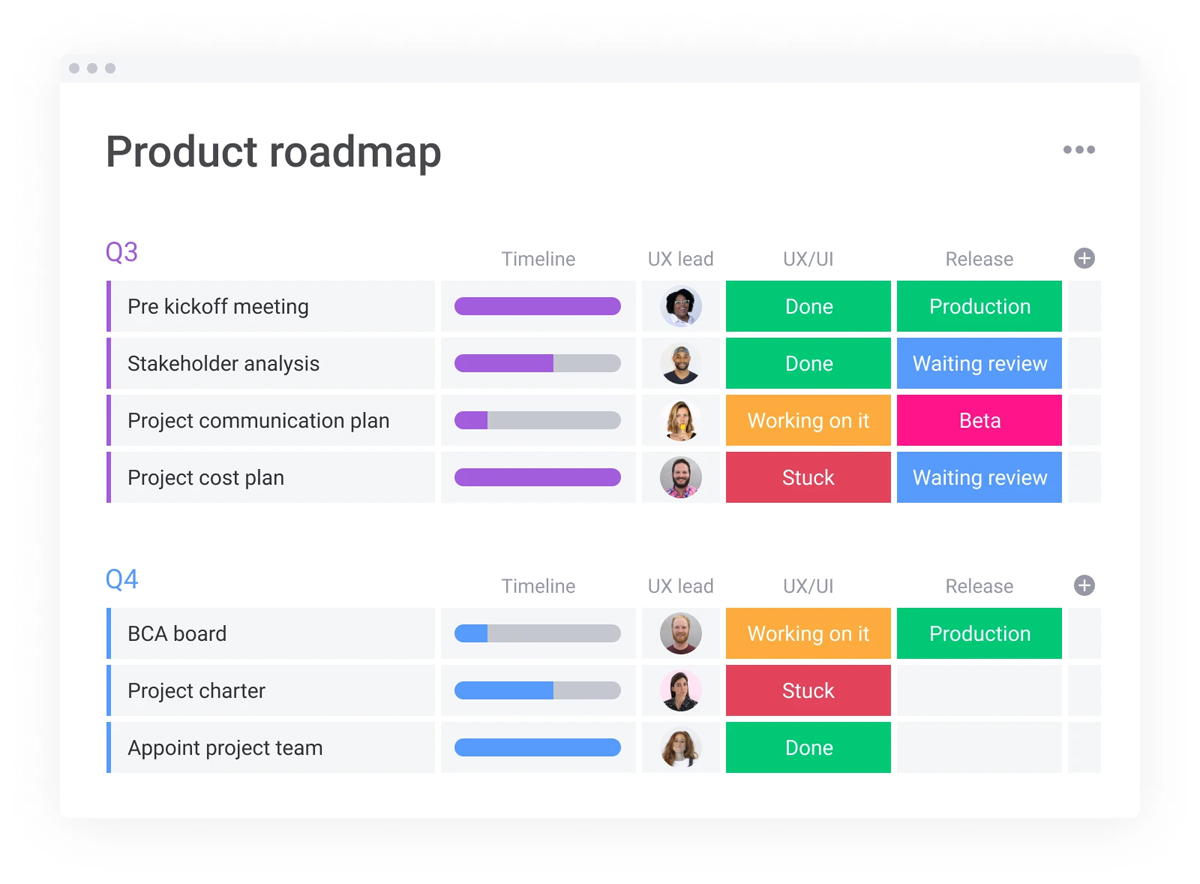Open the Product roadmap options menu
Viewport: 1200px width, 884px height.
(x=1080, y=149)
